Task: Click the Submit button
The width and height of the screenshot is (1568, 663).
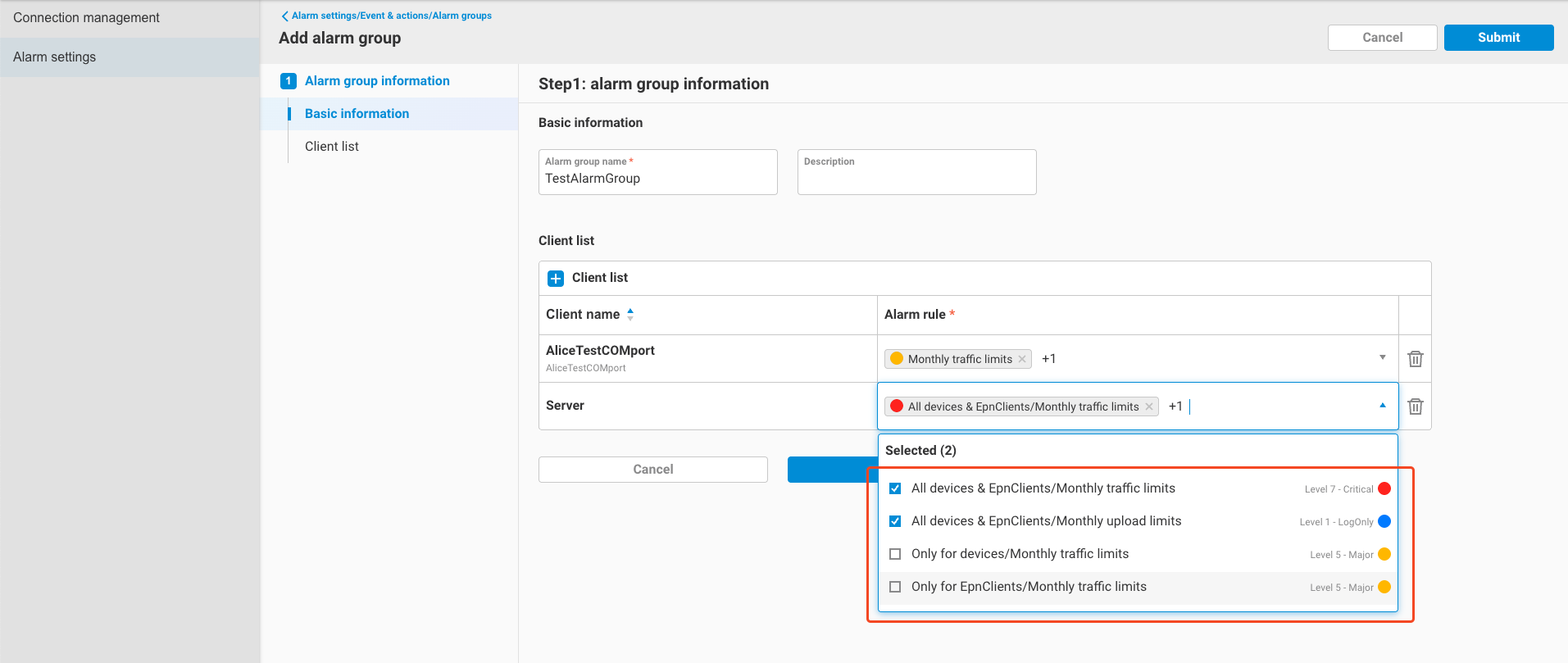Action: click(1498, 38)
